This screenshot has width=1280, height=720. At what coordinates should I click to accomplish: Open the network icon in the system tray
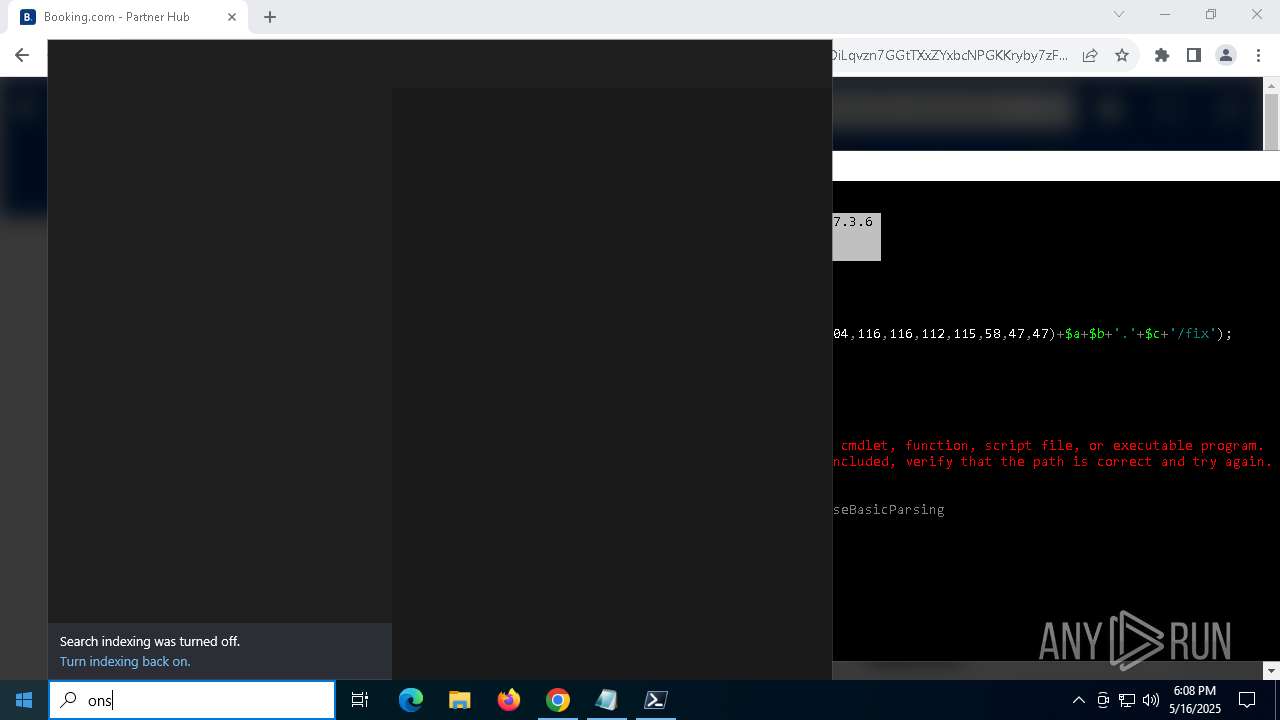(x=1127, y=700)
